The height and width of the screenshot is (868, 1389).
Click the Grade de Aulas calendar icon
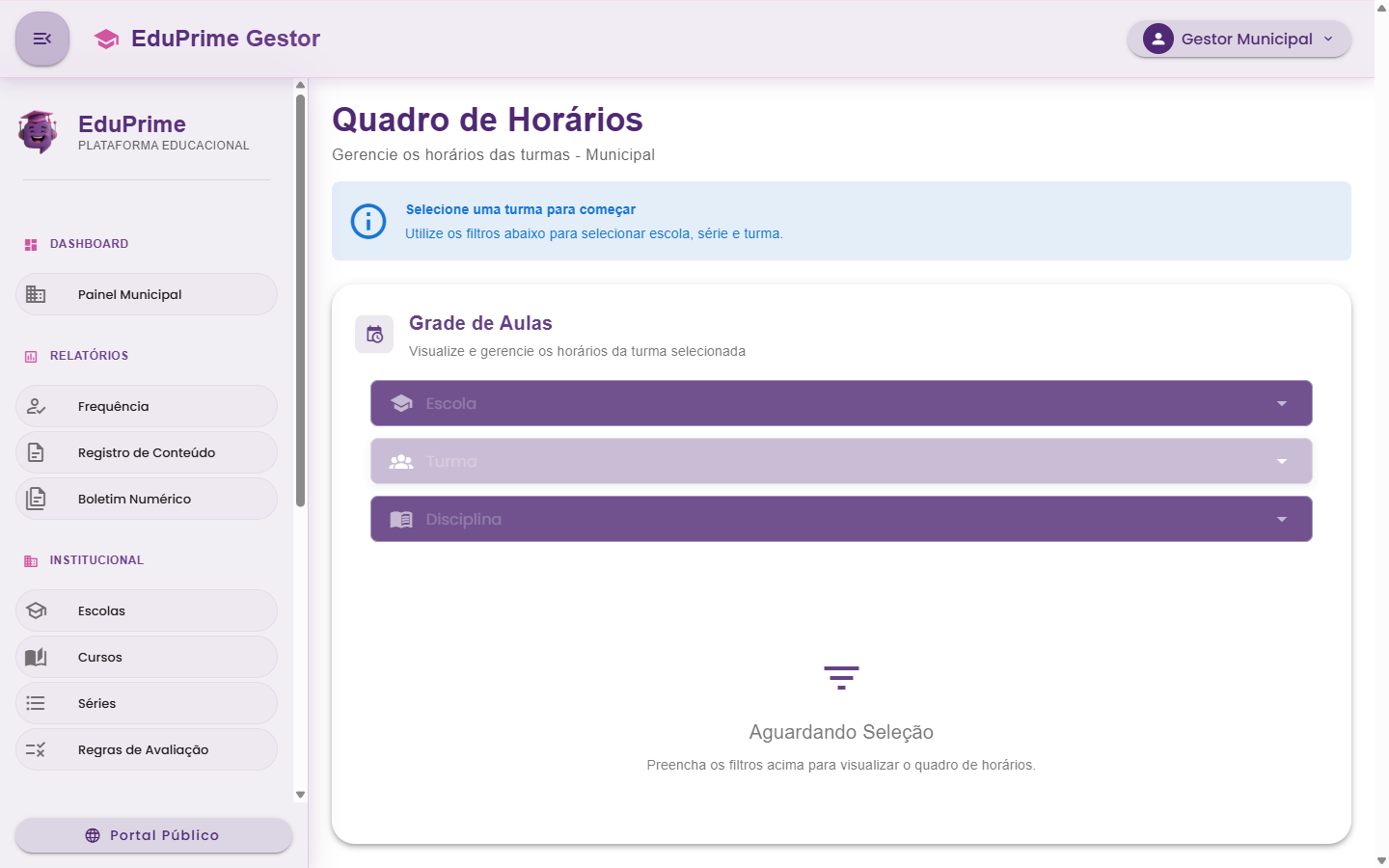click(374, 334)
